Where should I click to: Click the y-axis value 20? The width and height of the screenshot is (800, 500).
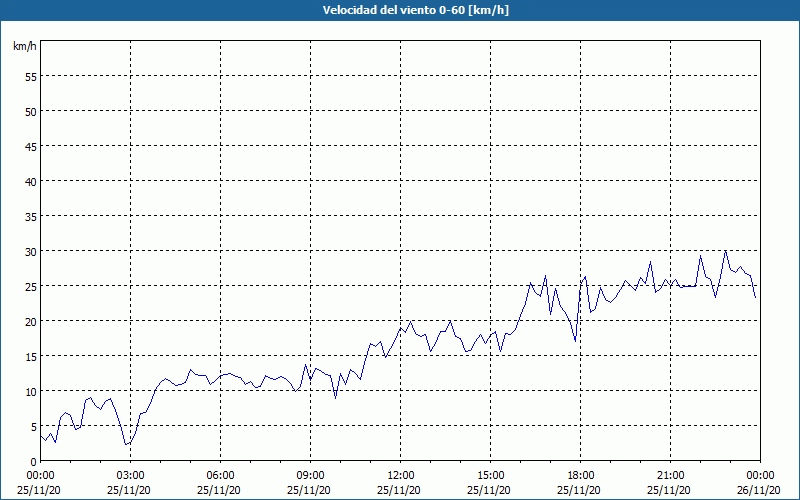31,322
